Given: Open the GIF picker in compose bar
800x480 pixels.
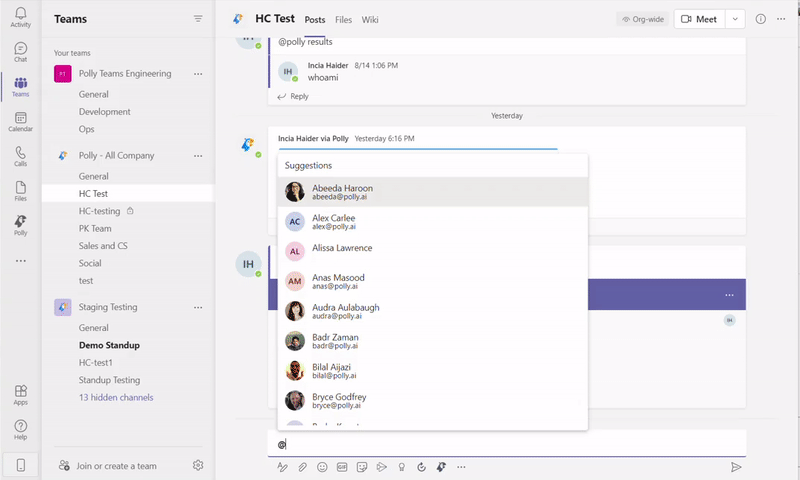Looking at the screenshot, I should click(x=341, y=467).
